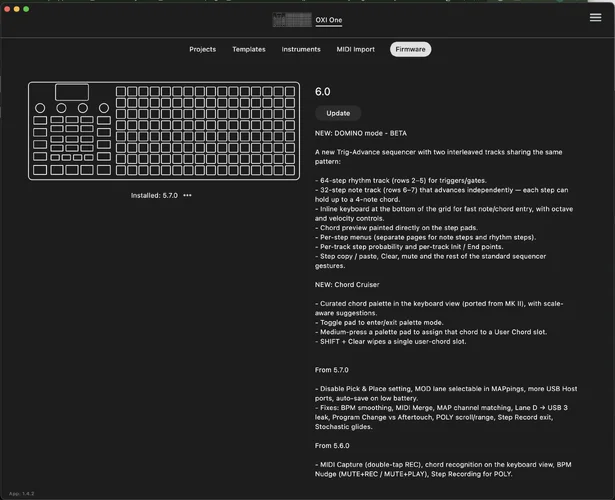Click 'Chord preview painted directly' changelog line
The width and height of the screenshot is (615, 500).
click(396, 228)
